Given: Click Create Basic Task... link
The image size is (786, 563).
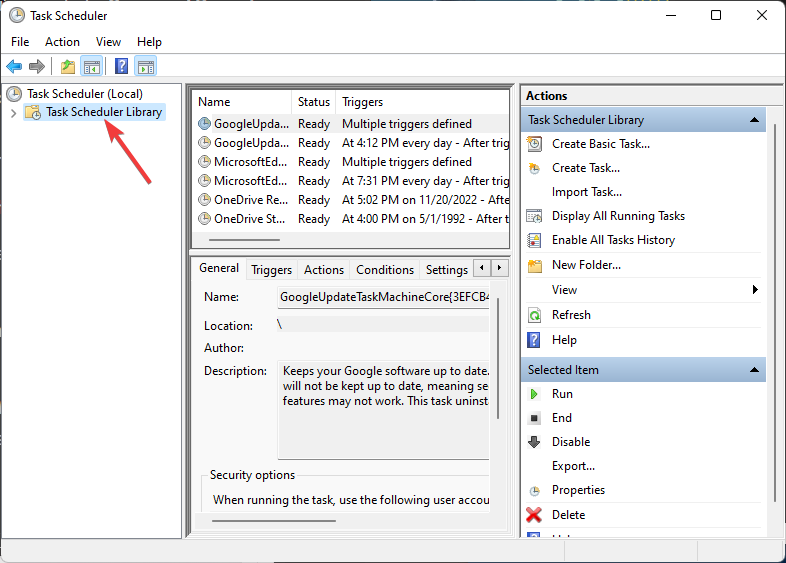Looking at the screenshot, I should [601, 144].
